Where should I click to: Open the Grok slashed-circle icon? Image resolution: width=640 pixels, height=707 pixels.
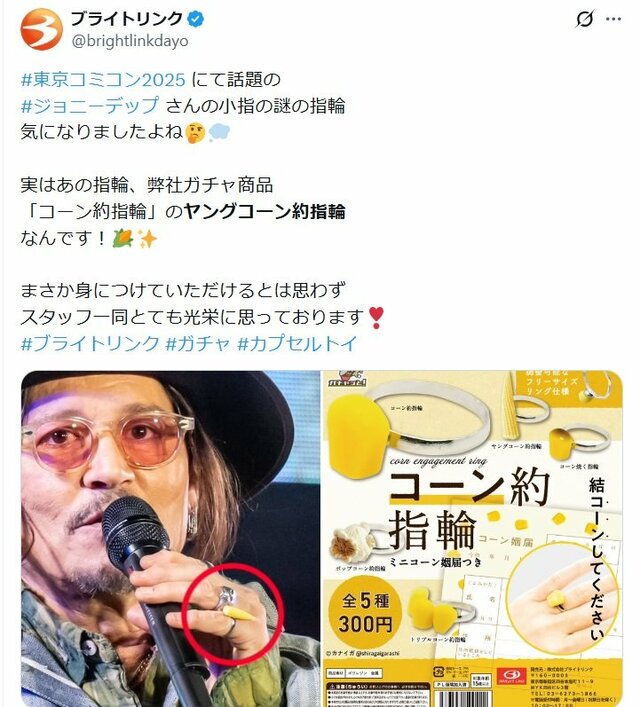(x=585, y=19)
